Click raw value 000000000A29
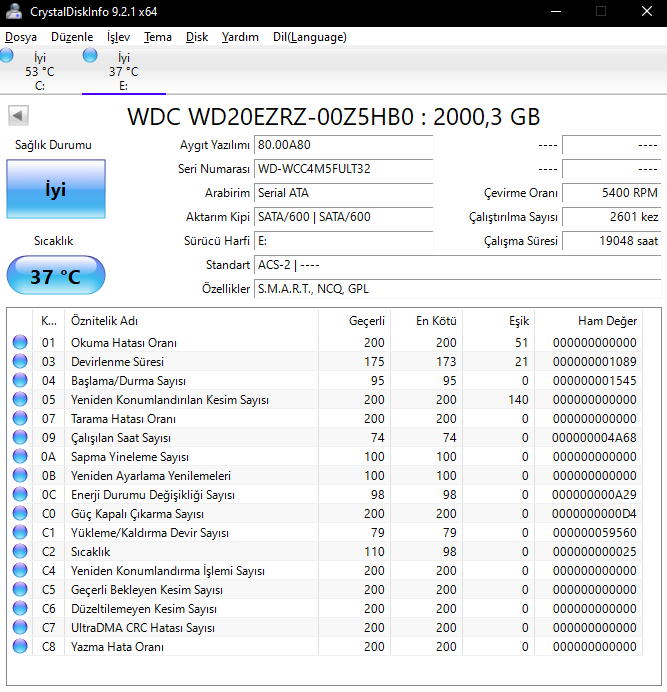This screenshot has width=667, height=692. click(x=594, y=494)
